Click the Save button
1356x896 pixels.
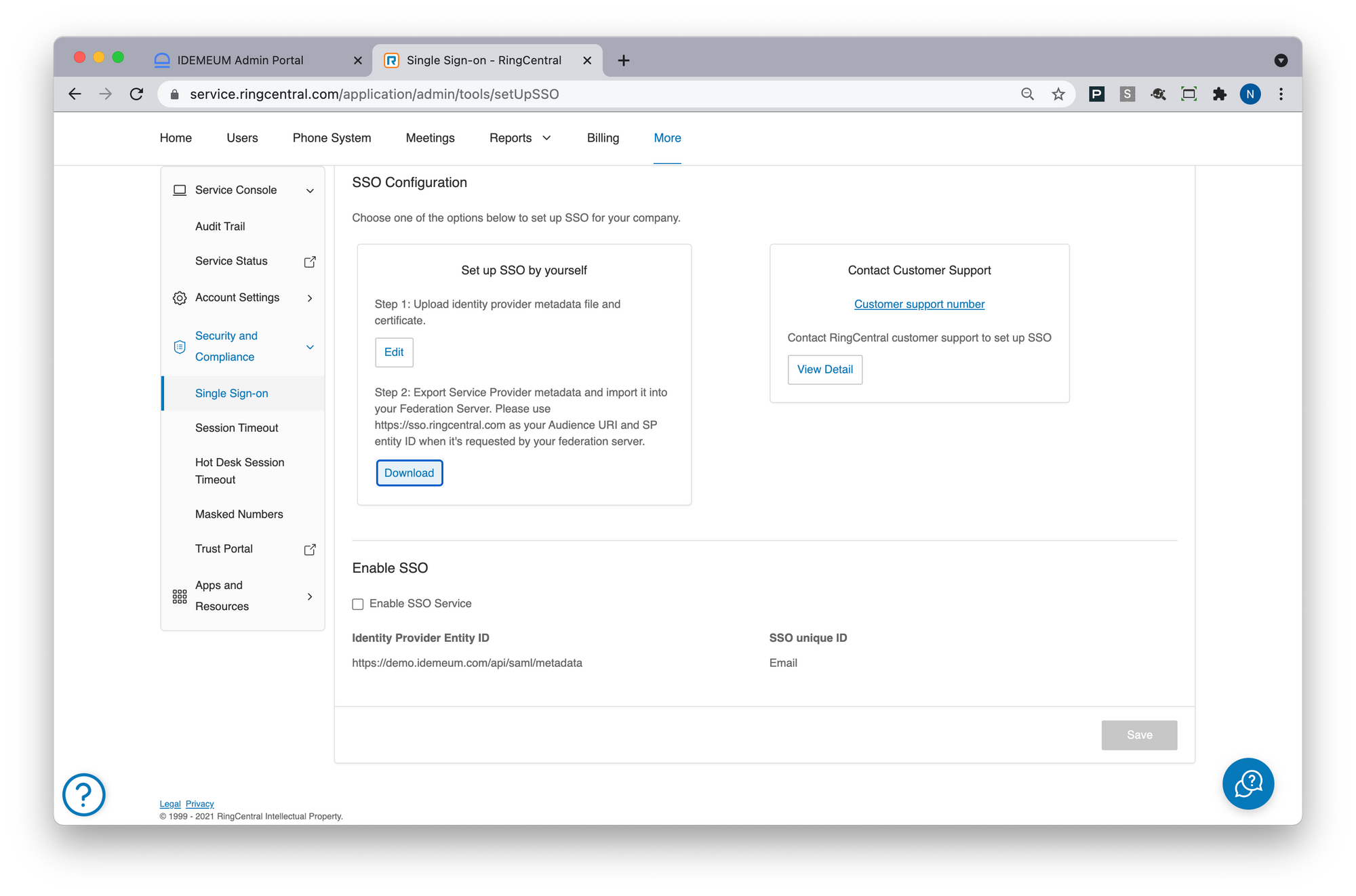tap(1139, 735)
